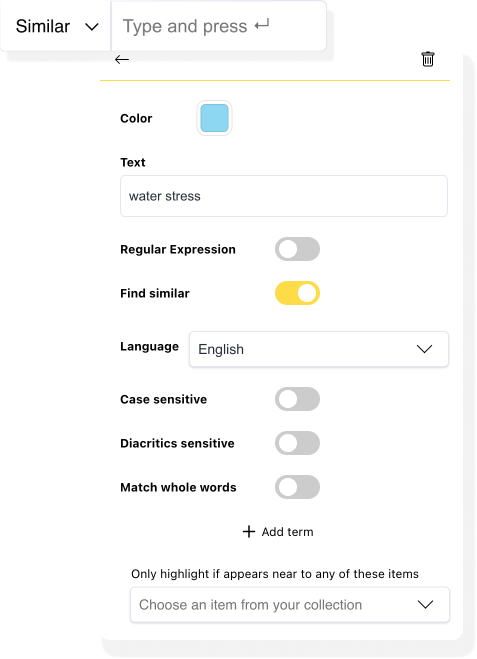Turn on the Case sensitive switch
The image size is (477, 659).
[x=298, y=399]
